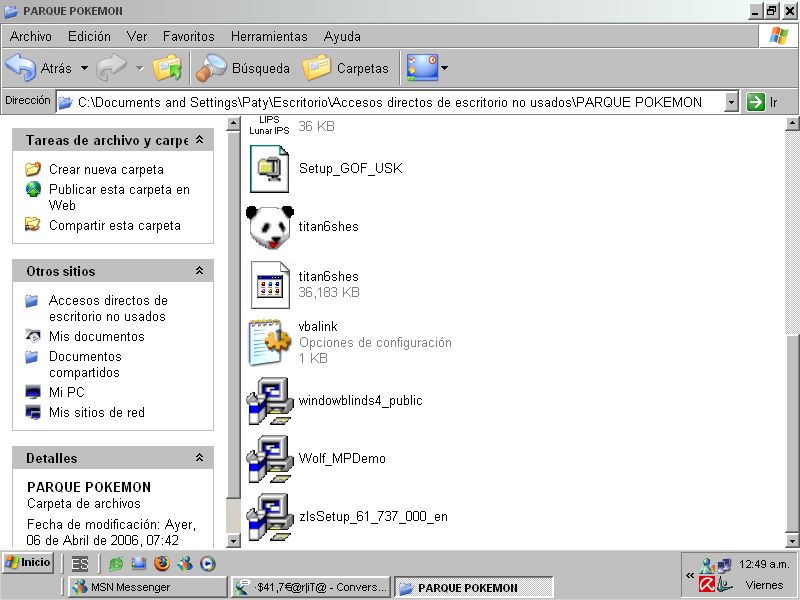Toggle the Carpetas folder pane
Viewport: 800px width, 600px height.
coord(346,68)
